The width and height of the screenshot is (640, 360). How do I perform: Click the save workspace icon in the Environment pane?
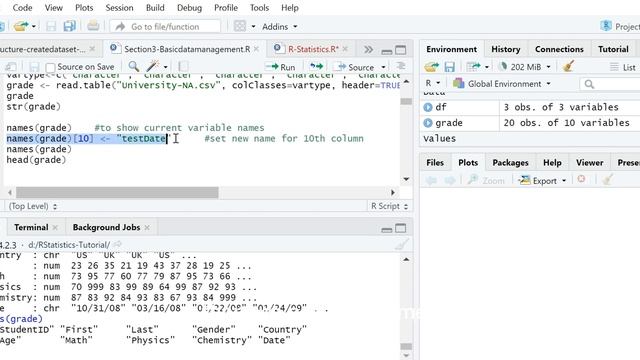(449, 67)
